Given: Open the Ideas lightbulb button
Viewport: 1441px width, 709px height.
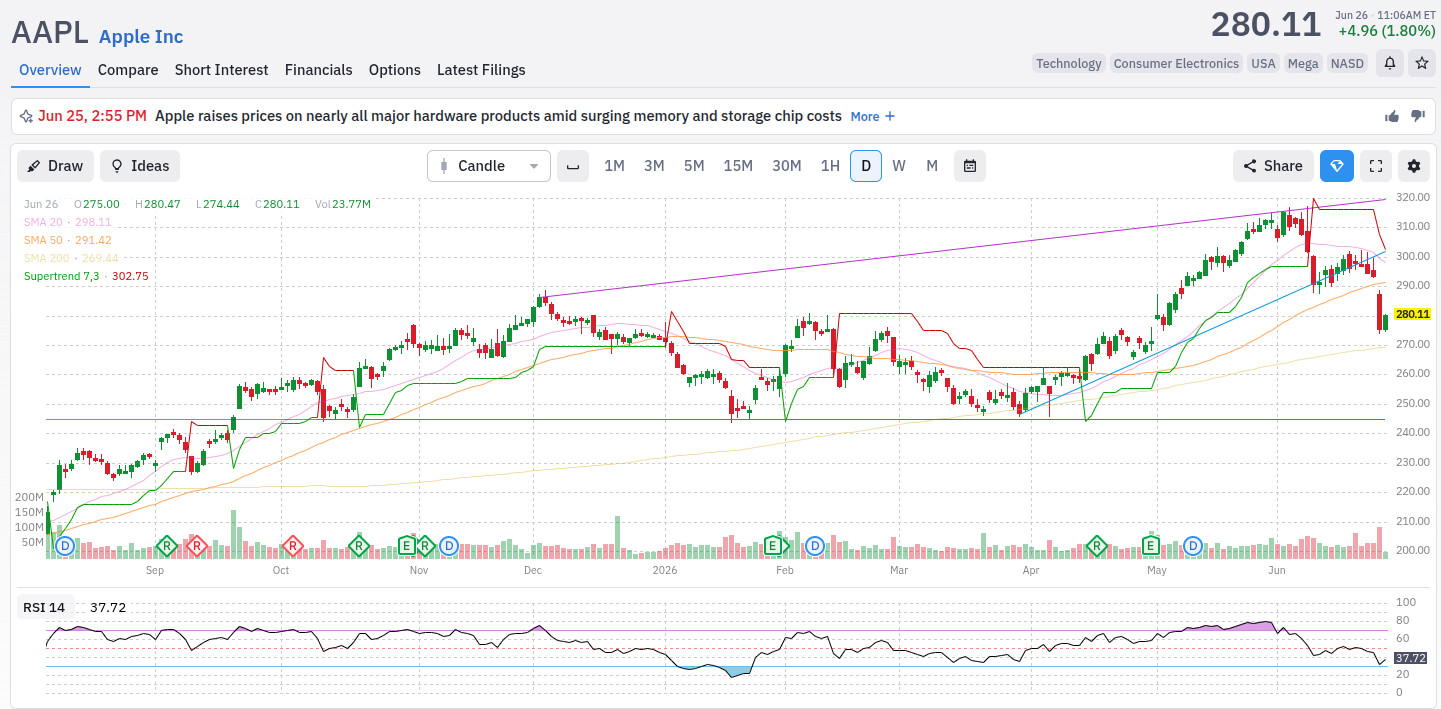Looking at the screenshot, I should [x=140, y=166].
